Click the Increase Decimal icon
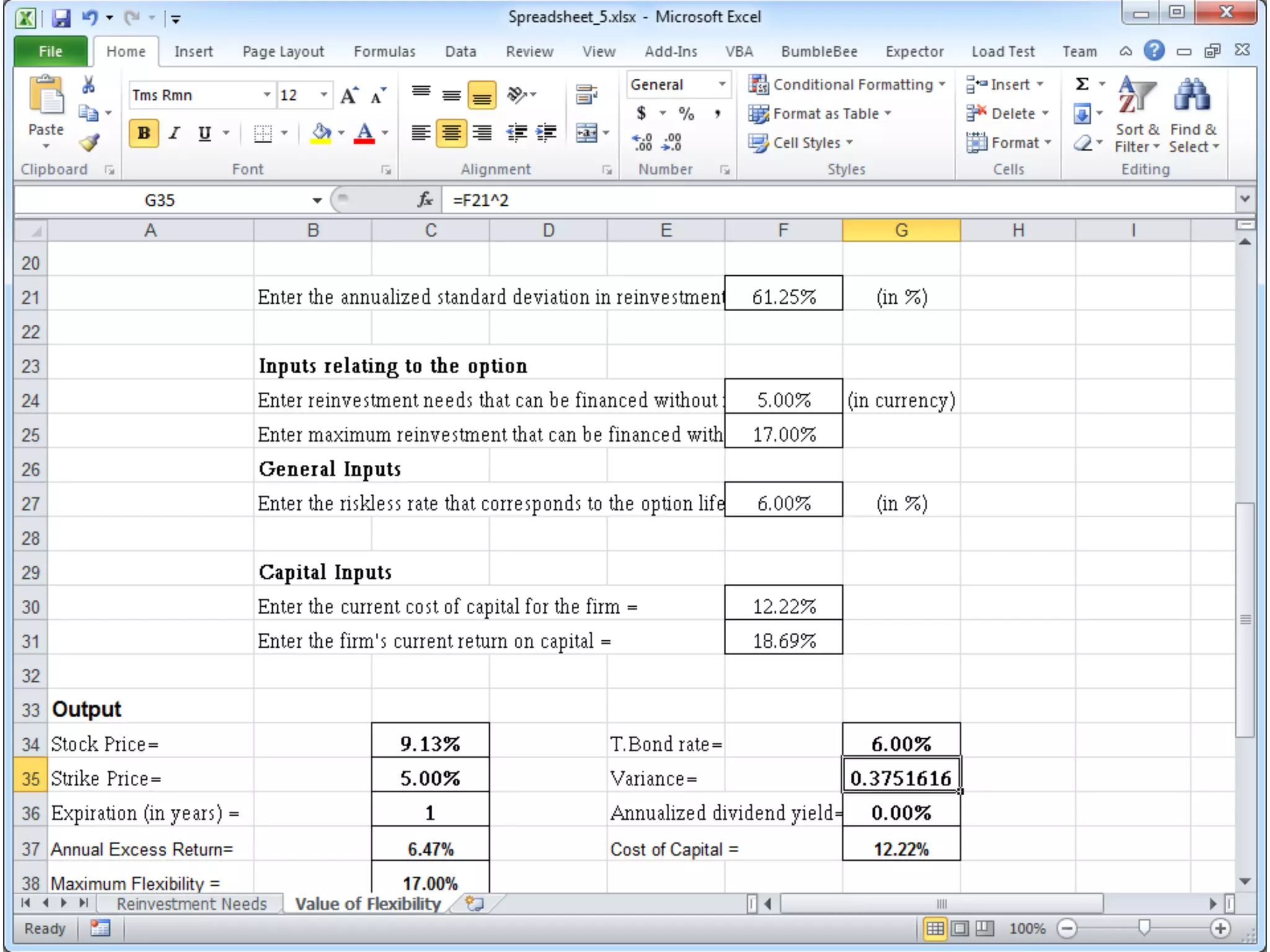This screenshot has width=1270, height=952. click(642, 143)
